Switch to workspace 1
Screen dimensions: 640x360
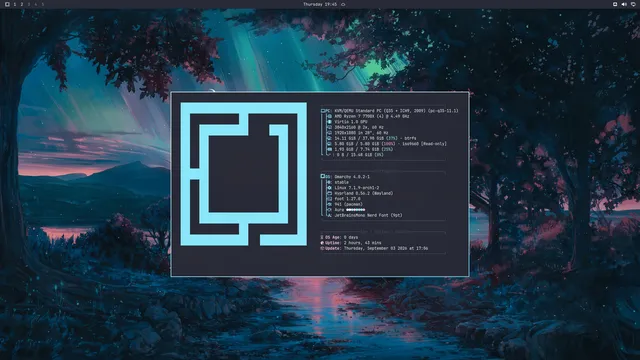click(x=15, y=4)
